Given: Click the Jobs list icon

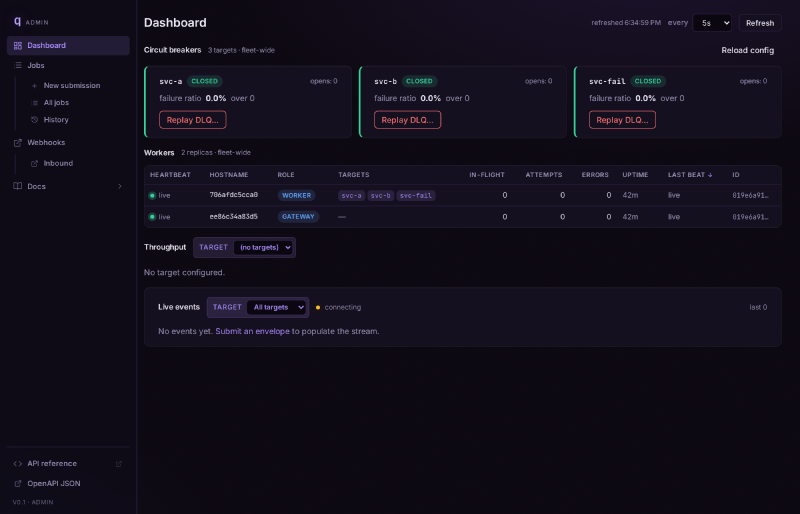Looking at the screenshot, I should (18, 65).
